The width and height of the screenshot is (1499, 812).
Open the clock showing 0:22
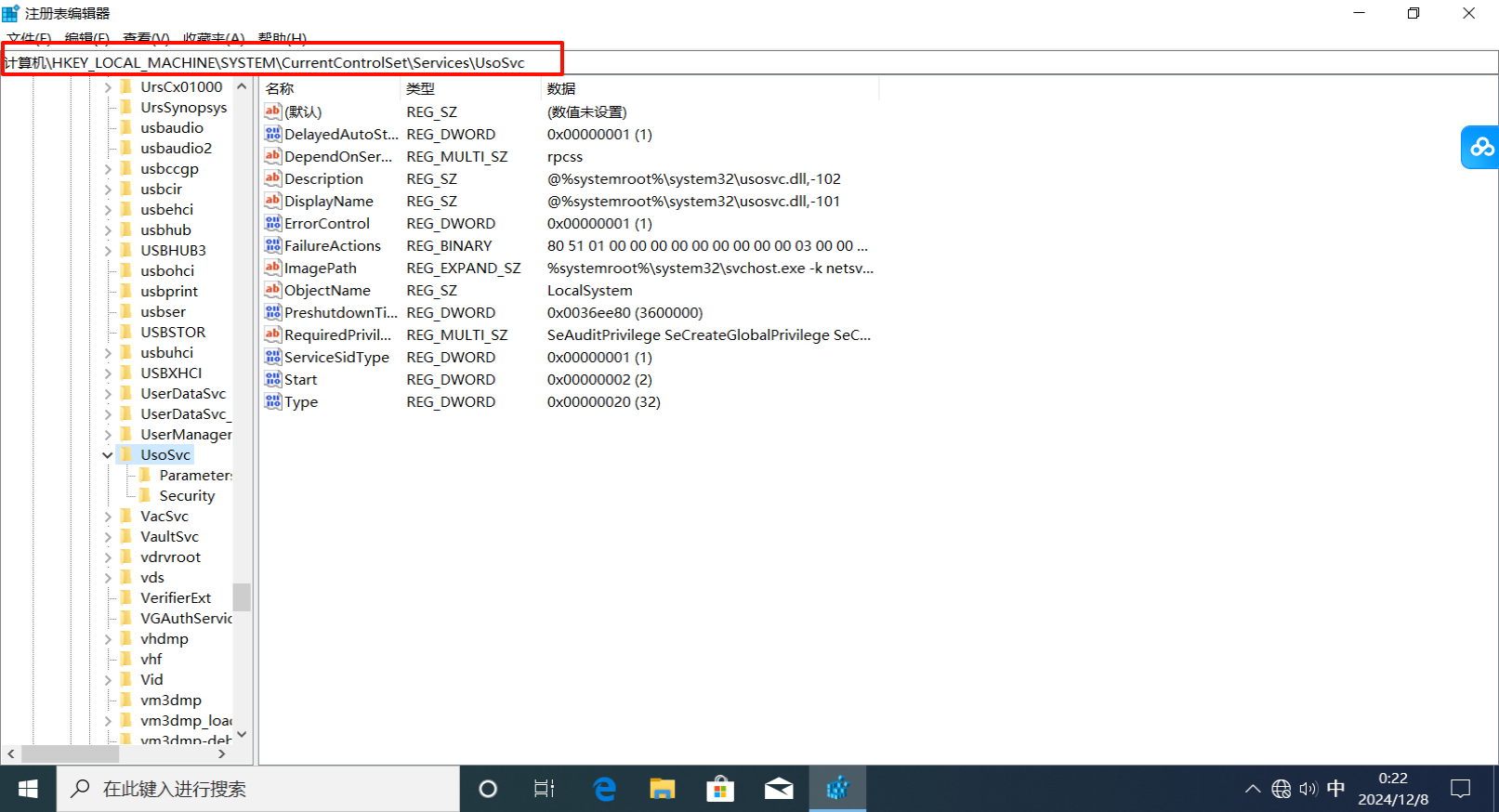coord(1393,789)
